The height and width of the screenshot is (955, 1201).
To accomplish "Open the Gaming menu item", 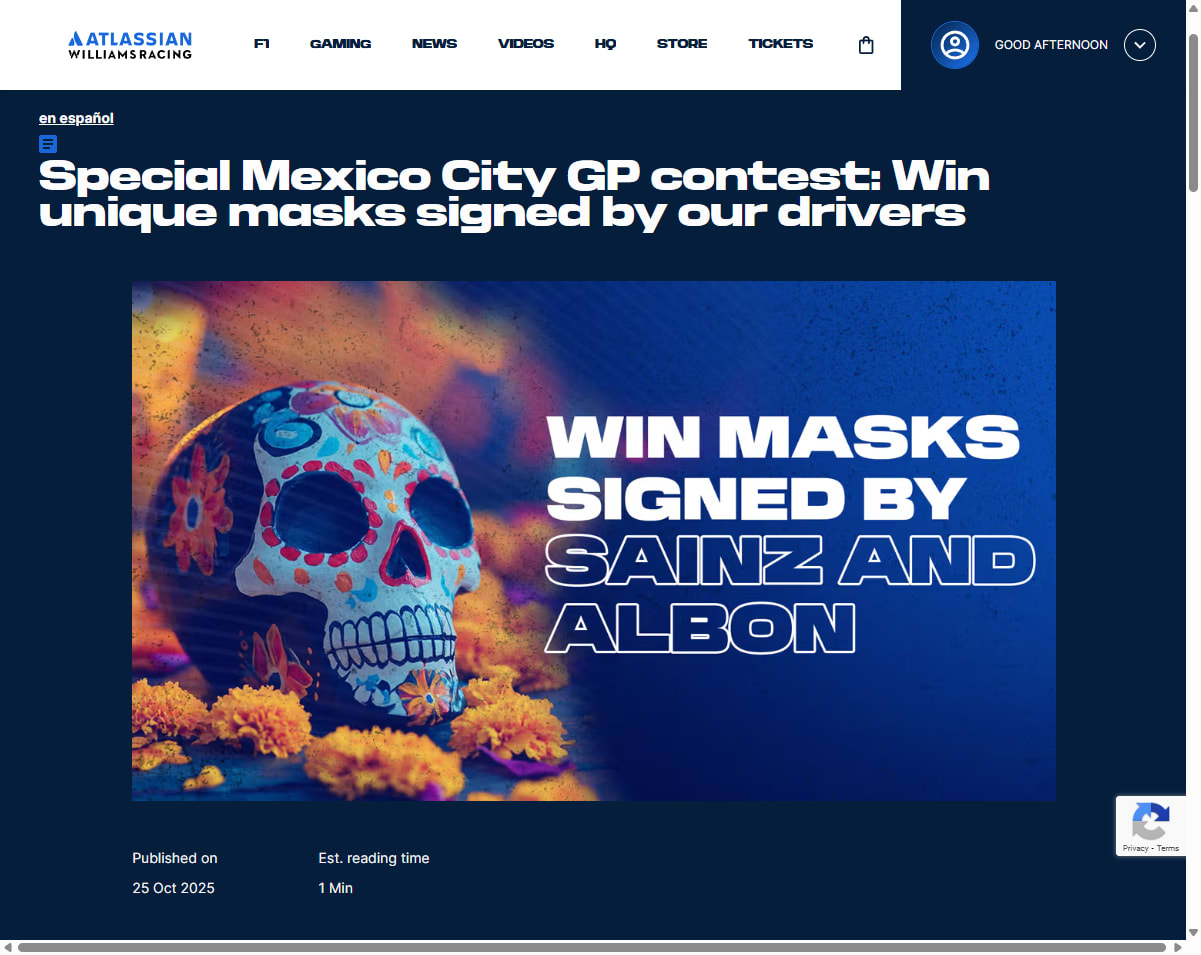I will tap(340, 44).
